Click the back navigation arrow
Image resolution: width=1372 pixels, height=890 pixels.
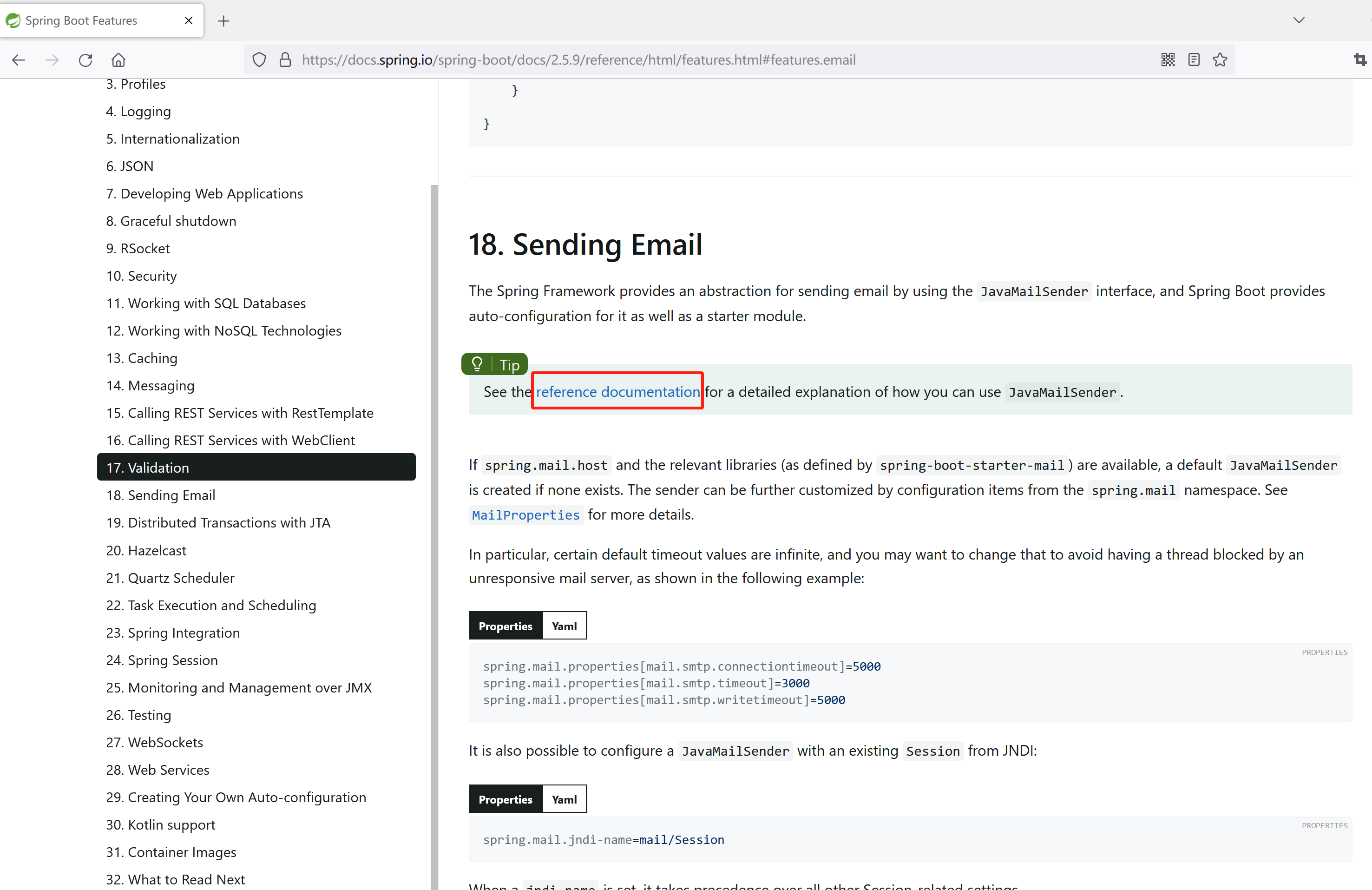(x=19, y=59)
